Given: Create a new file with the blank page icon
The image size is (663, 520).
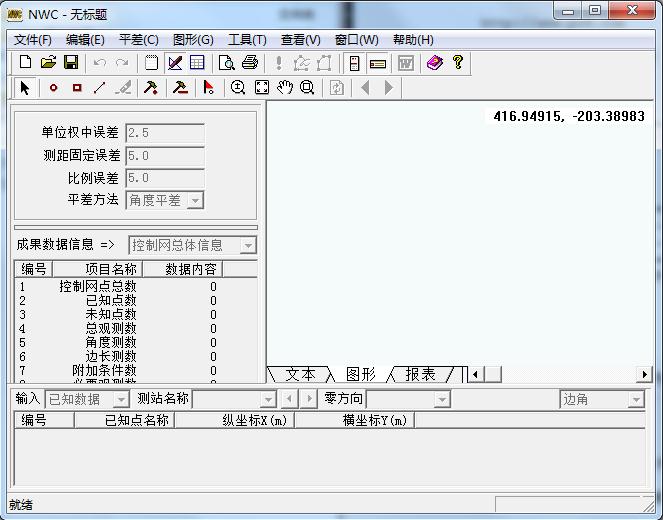Looking at the screenshot, I should (25, 63).
